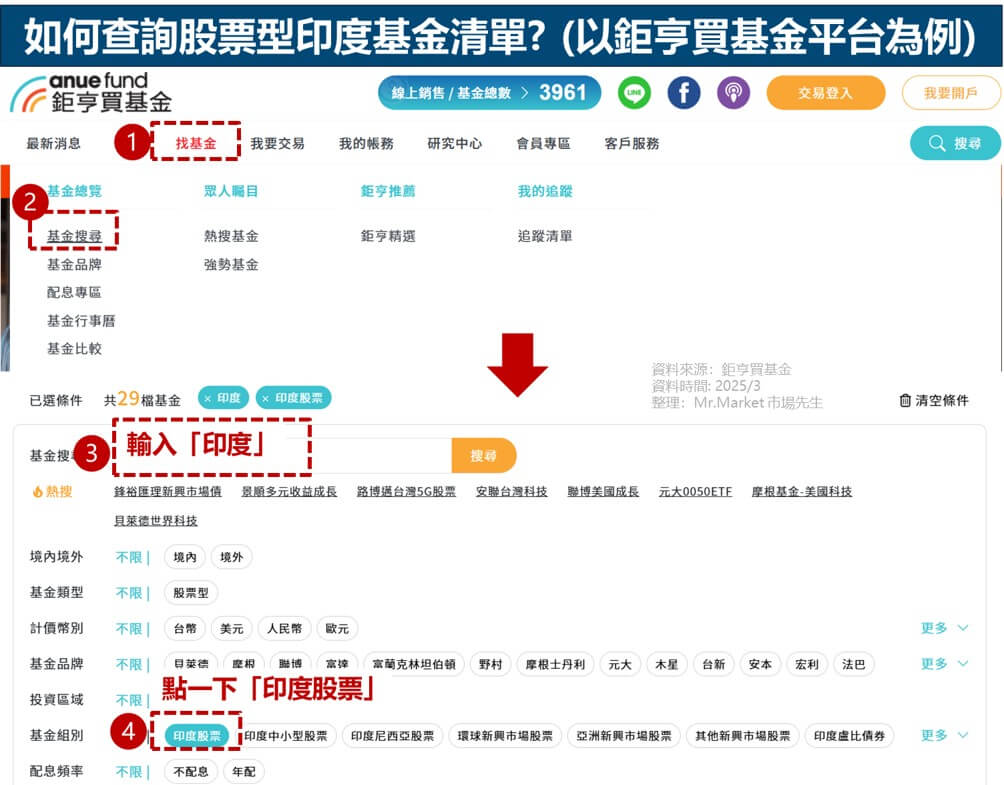Click the orange 交易登入 button
This screenshot has height=785, width=1004.
pyautogui.click(x=825, y=93)
